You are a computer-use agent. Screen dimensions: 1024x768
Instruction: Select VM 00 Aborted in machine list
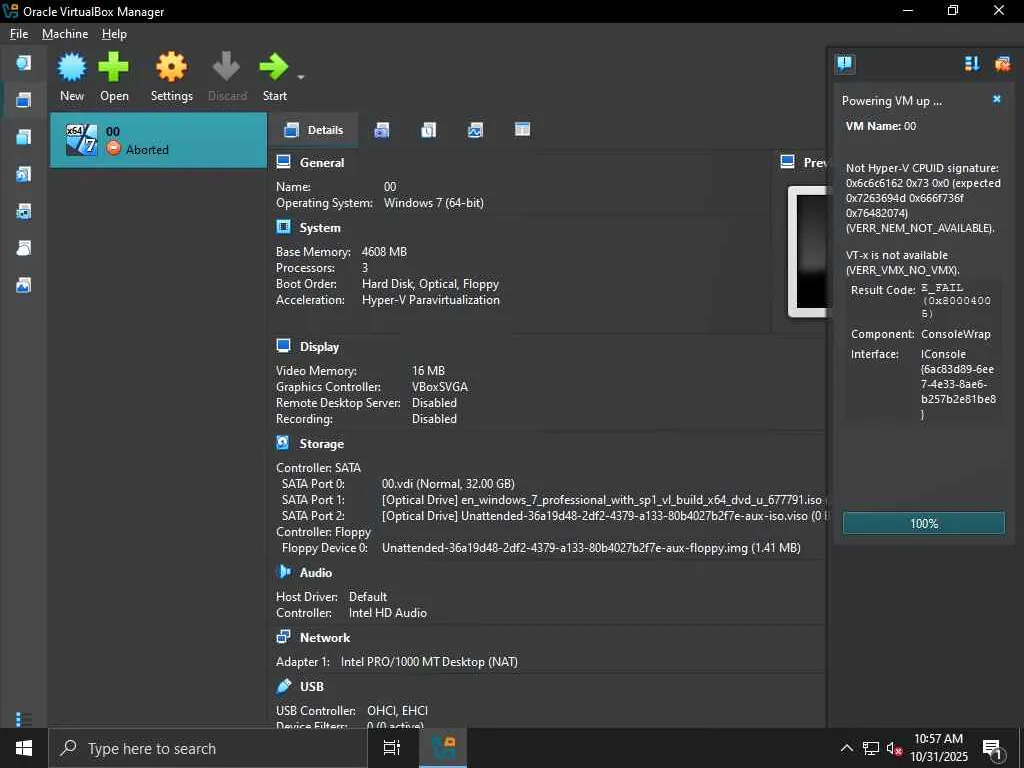tap(159, 140)
